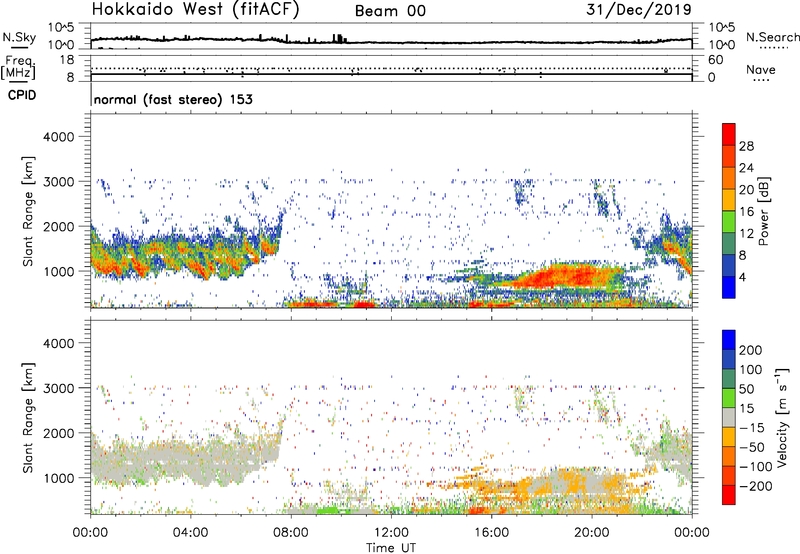
Task: Click 'normal (fast stereo) 153' text
Action: (173, 99)
